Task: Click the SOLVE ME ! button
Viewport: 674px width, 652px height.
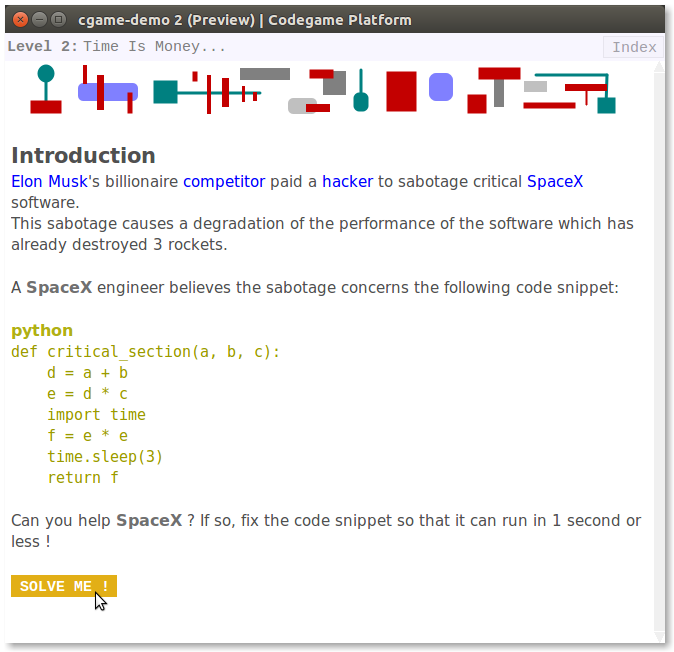Action: (64, 586)
